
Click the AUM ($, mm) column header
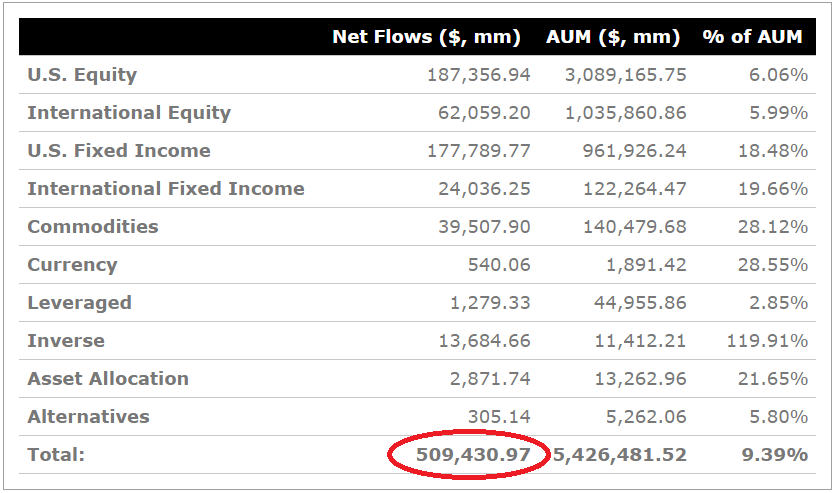click(x=613, y=37)
